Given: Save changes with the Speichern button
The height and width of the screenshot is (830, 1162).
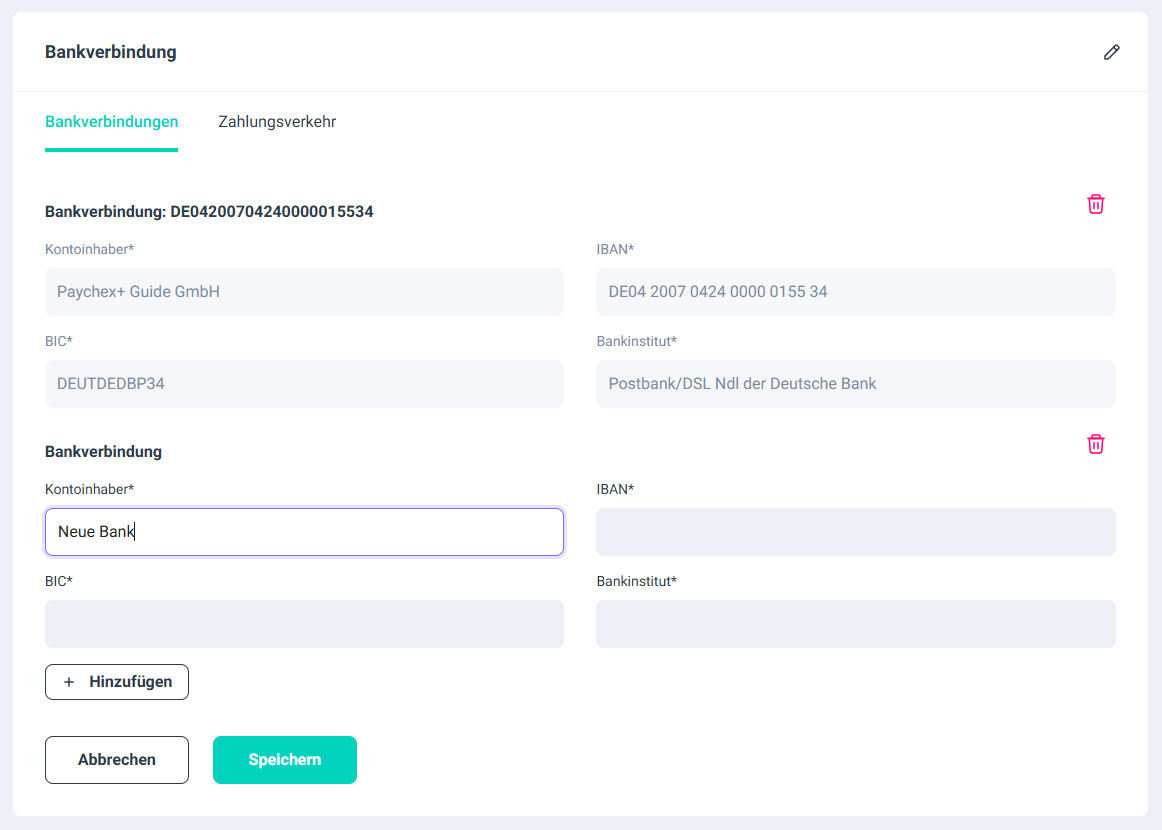Looking at the screenshot, I should (x=285, y=760).
